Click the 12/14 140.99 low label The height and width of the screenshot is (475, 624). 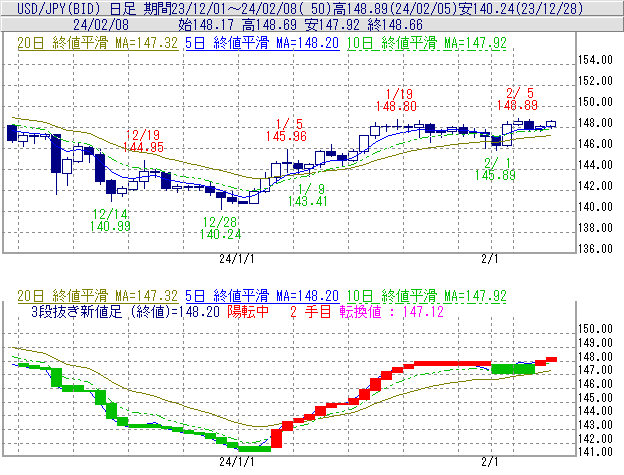(110, 220)
